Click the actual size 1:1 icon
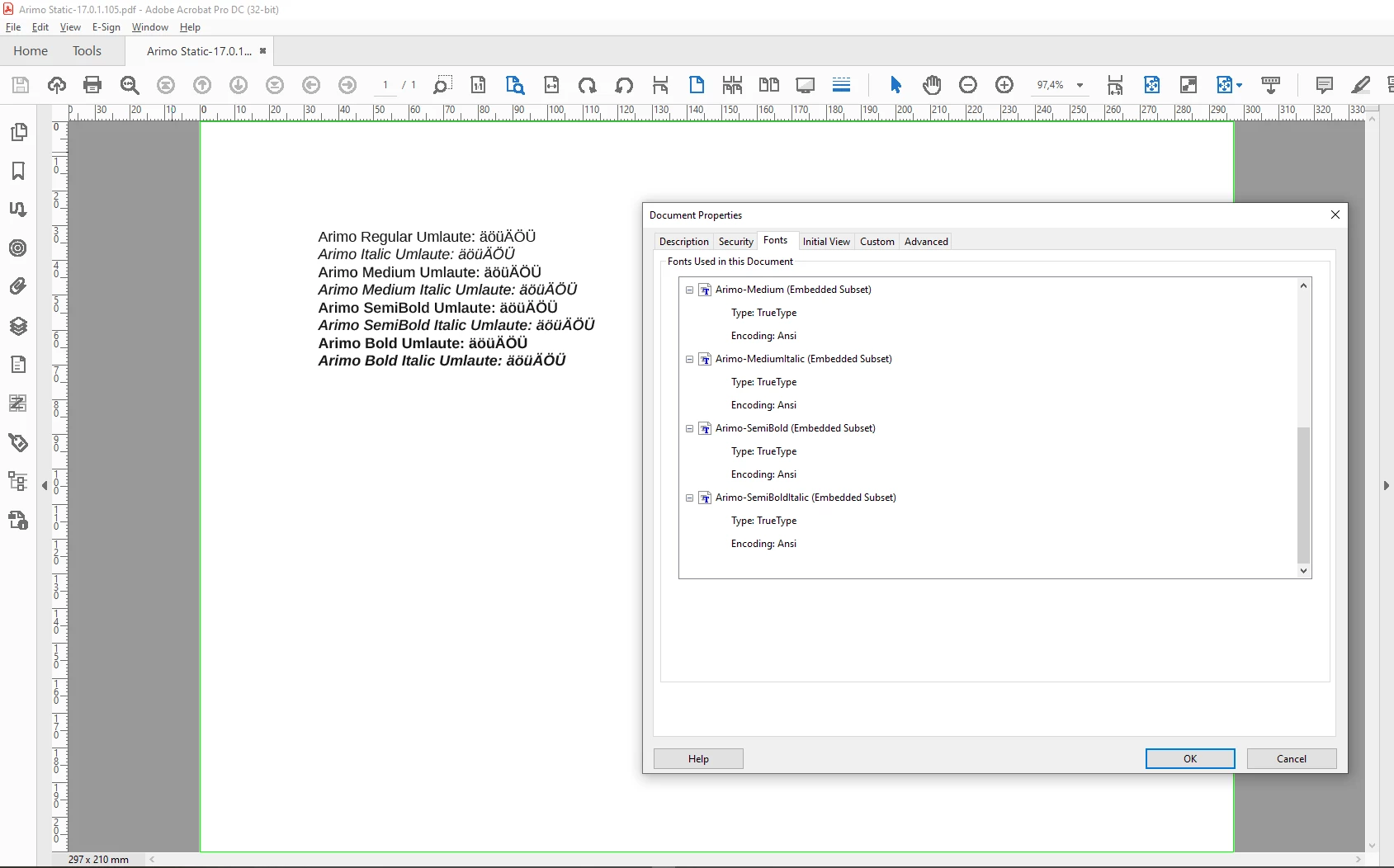This screenshot has width=1394, height=868. (478, 85)
